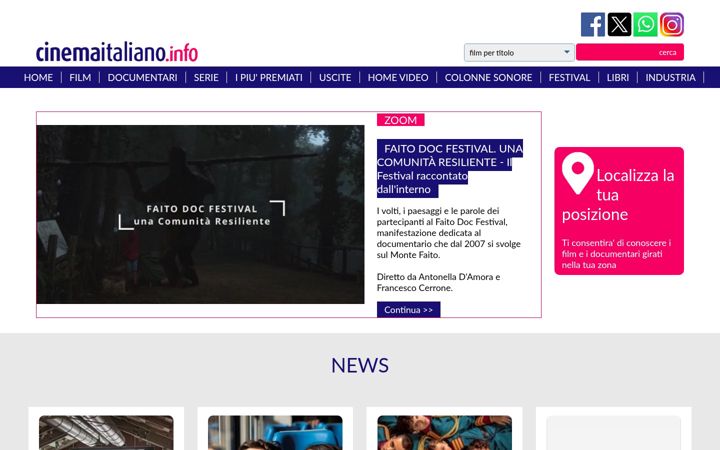The height and width of the screenshot is (450, 720).
Task: Open the USCITE menu item
Action: tap(335, 78)
